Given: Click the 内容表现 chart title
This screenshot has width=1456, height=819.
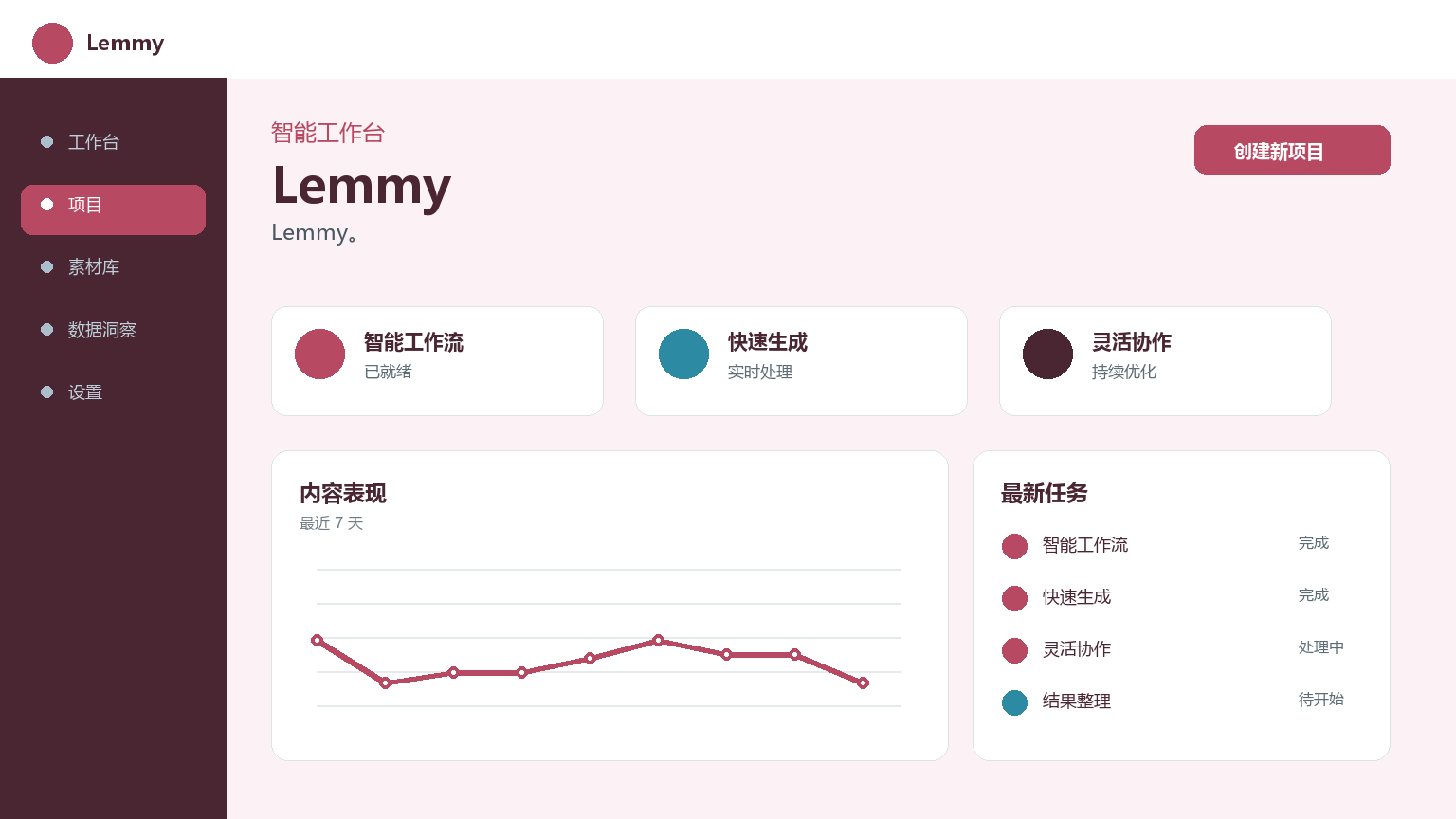Looking at the screenshot, I should click(343, 494).
